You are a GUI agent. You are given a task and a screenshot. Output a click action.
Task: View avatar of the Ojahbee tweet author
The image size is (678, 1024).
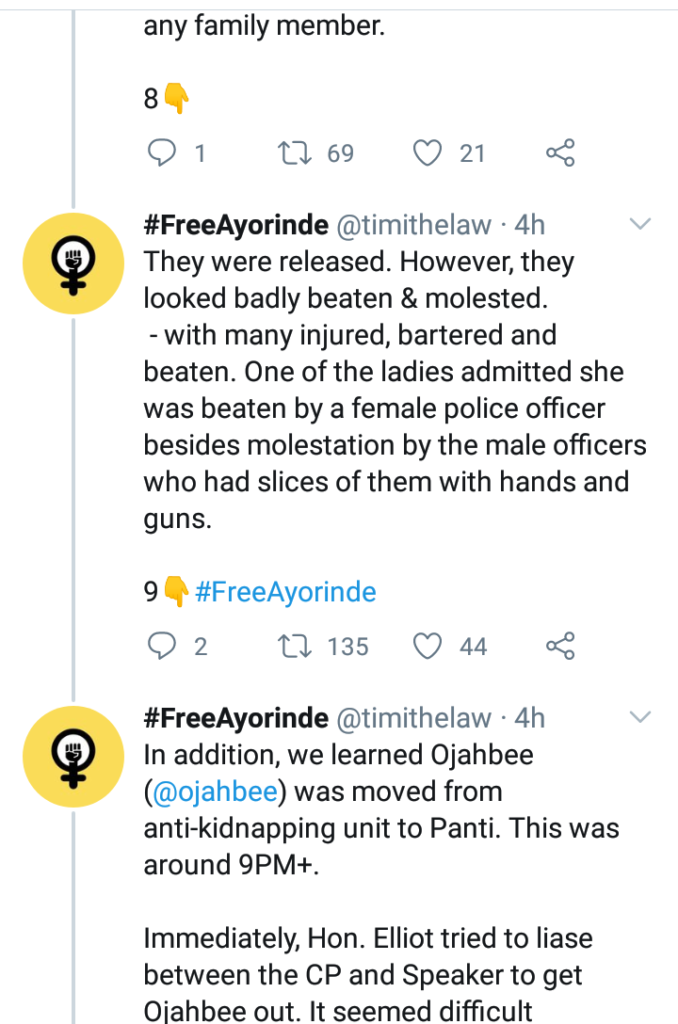[72, 753]
